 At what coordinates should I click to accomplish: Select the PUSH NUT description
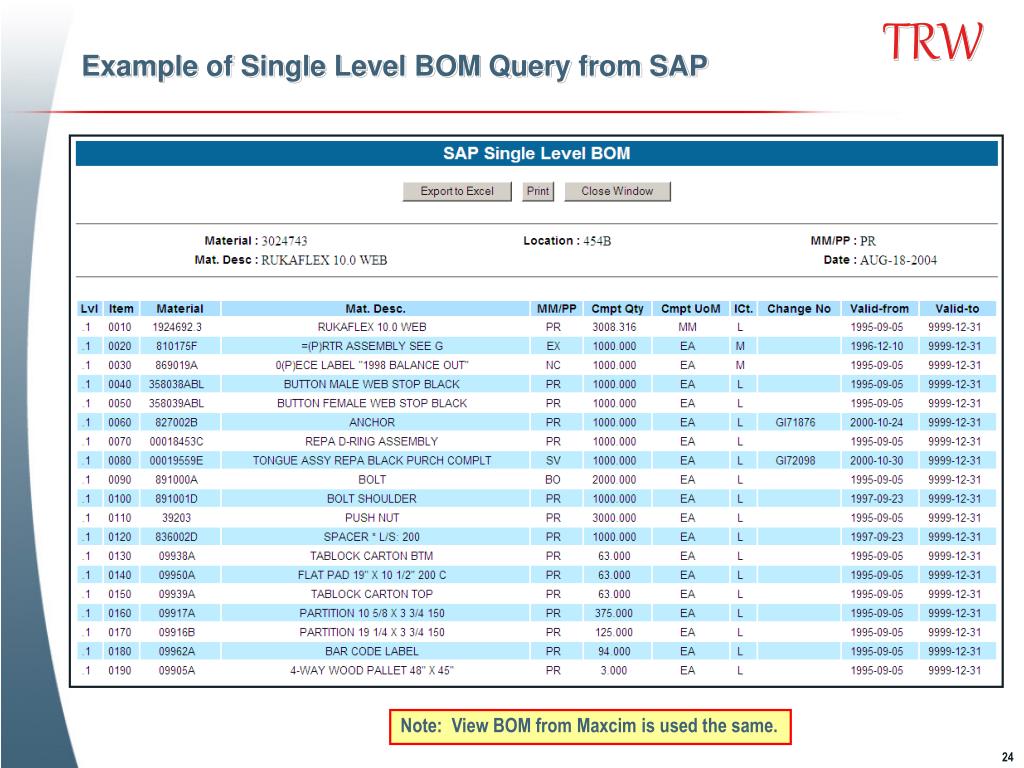[372, 518]
